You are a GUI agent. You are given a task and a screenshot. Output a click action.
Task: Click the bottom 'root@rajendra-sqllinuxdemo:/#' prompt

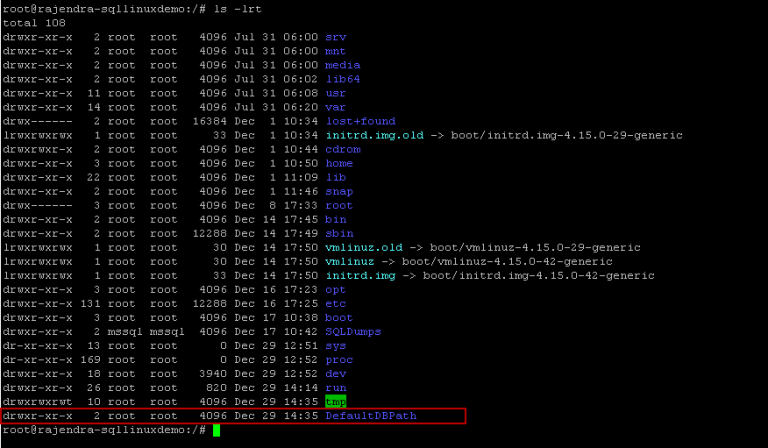(x=104, y=430)
